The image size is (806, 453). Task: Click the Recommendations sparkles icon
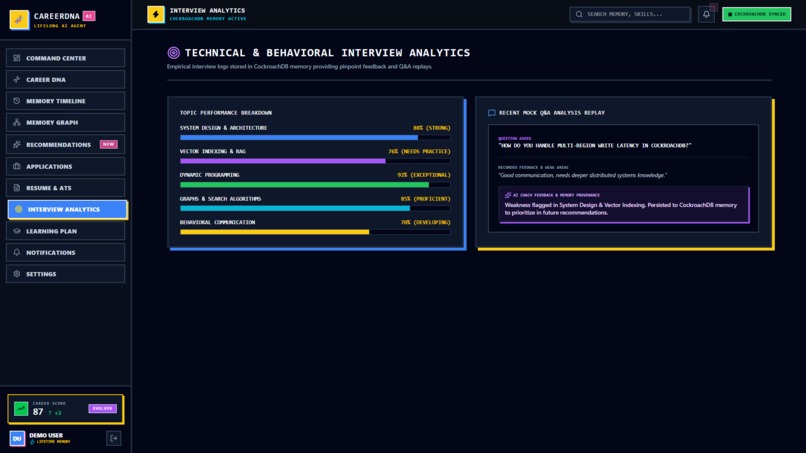pyautogui.click(x=16, y=144)
